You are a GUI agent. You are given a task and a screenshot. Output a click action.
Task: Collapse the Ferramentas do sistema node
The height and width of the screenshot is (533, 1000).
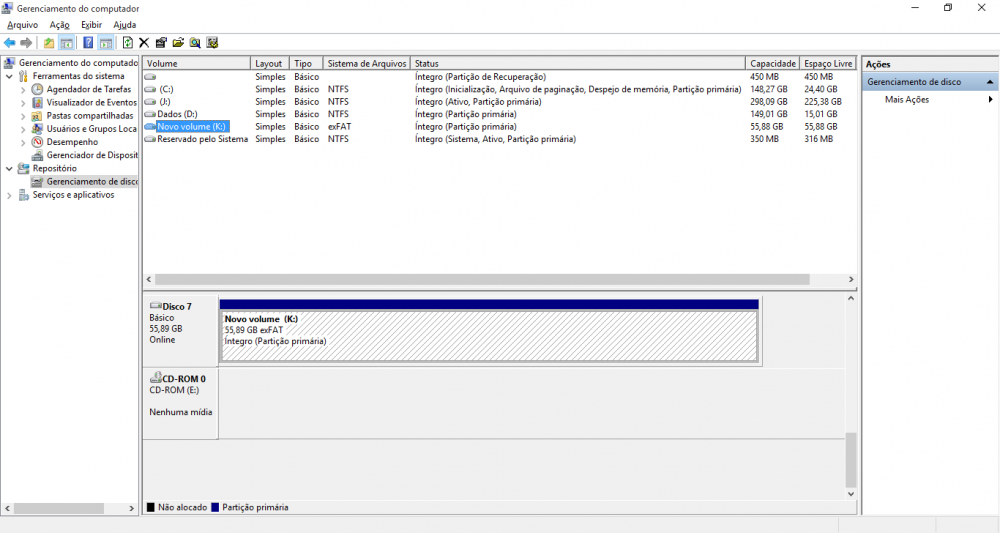[9, 76]
